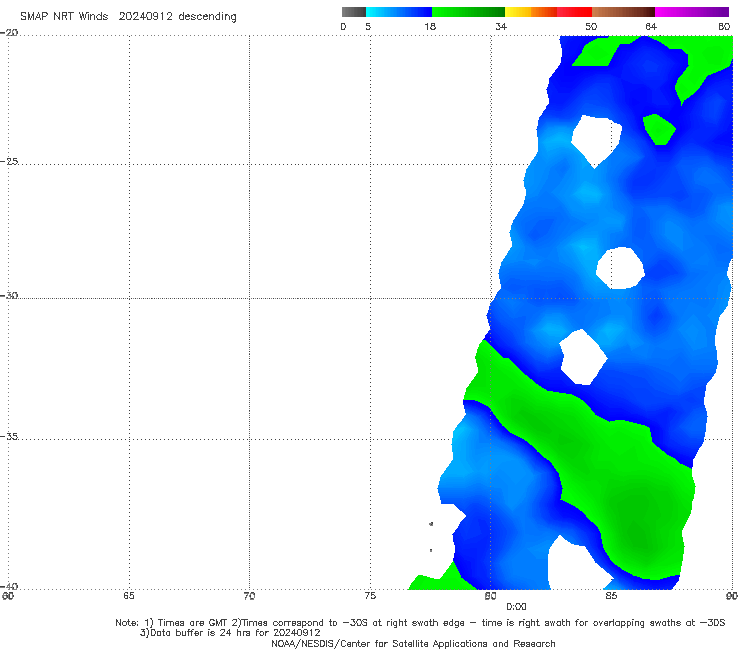Screen dimensions: 740x650
Task: Click the longitude axis label '85'
Action: (x=611, y=596)
